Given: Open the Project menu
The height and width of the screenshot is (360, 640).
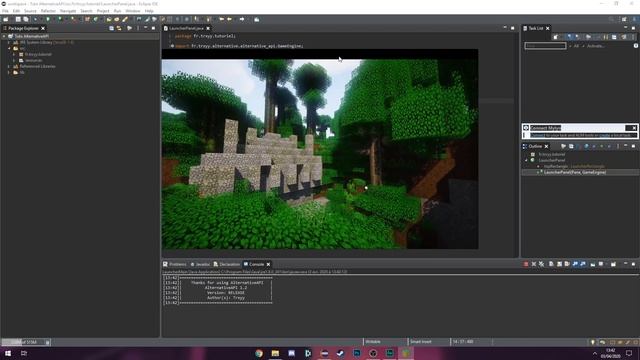Looking at the screenshot, I should tap(103, 11).
